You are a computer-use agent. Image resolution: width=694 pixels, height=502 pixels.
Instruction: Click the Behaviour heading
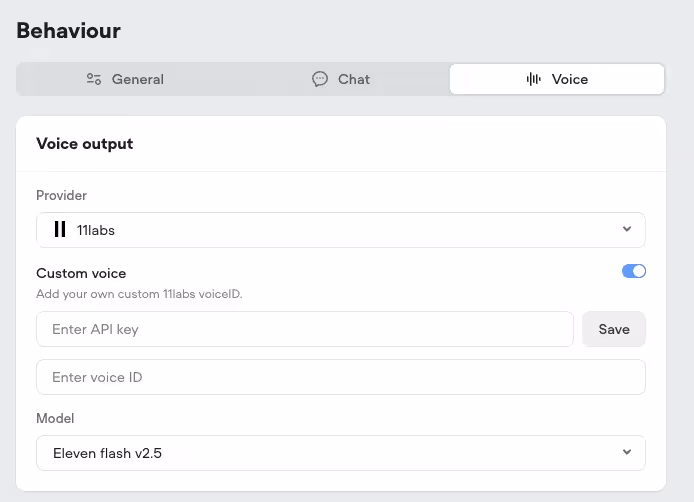(69, 31)
